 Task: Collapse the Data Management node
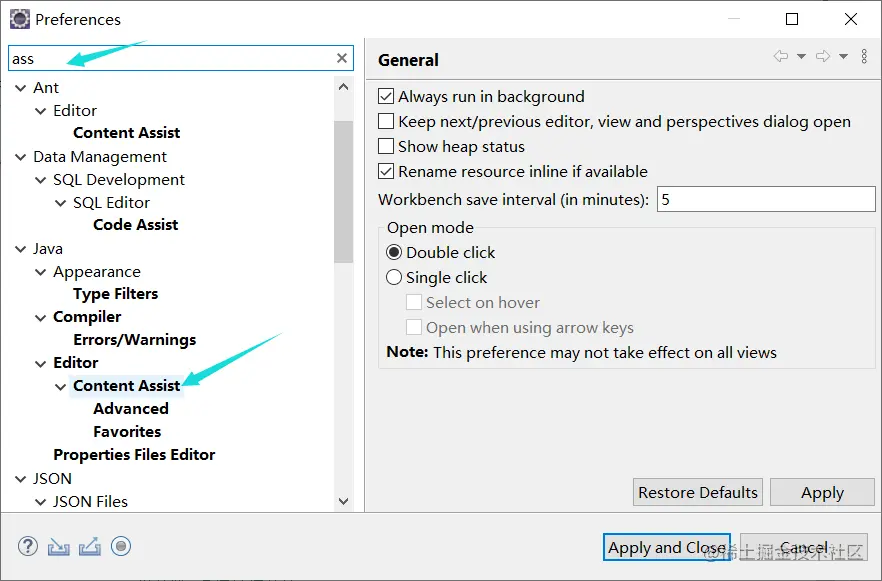(x=20, y=157)
